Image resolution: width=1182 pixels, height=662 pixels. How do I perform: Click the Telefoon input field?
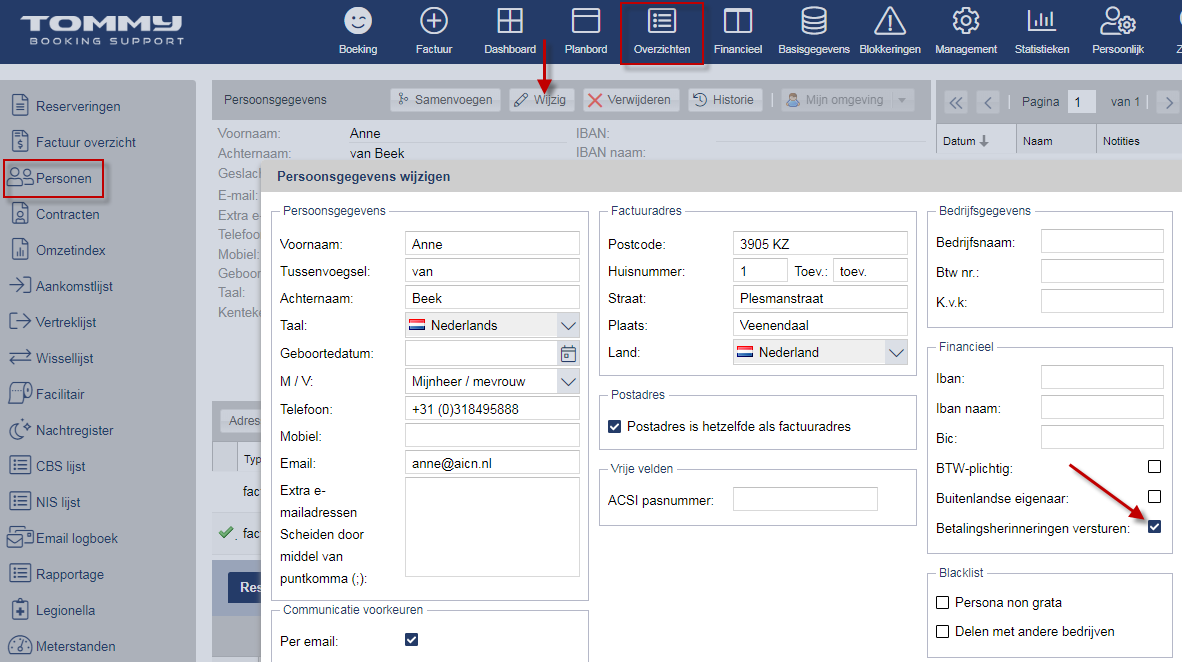(492, 409)
